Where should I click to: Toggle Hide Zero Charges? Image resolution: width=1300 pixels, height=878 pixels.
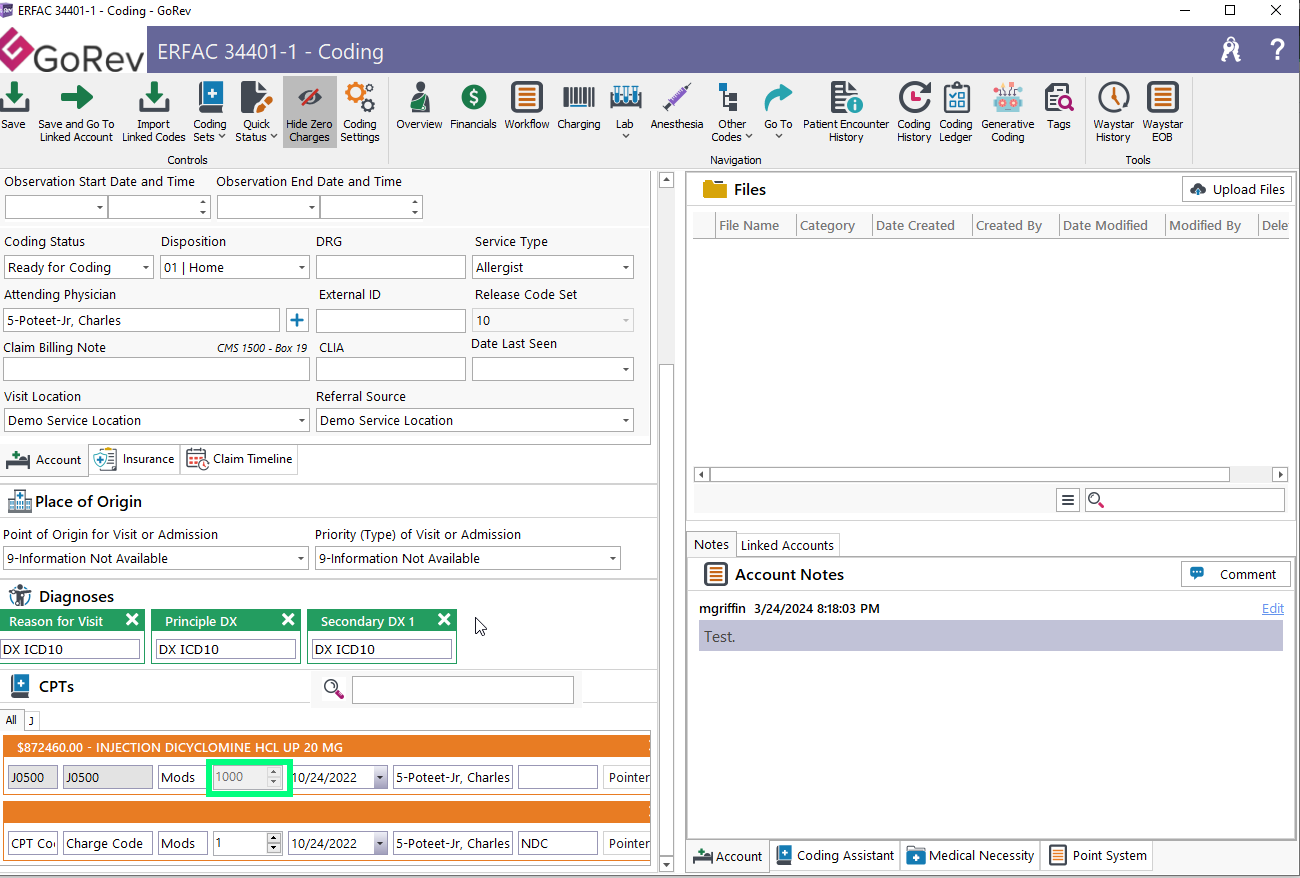[309, 112]
